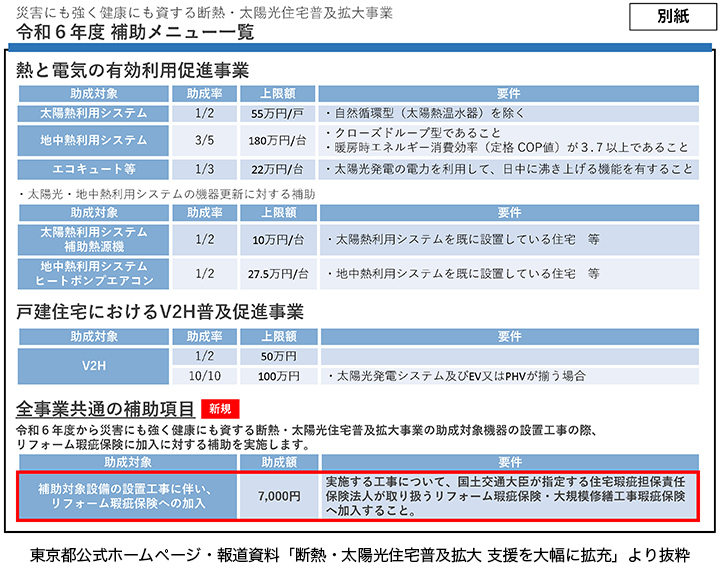
Task: Click the underlined 全事業共通の補助項目 heading
Action: (x=105, y=408)
